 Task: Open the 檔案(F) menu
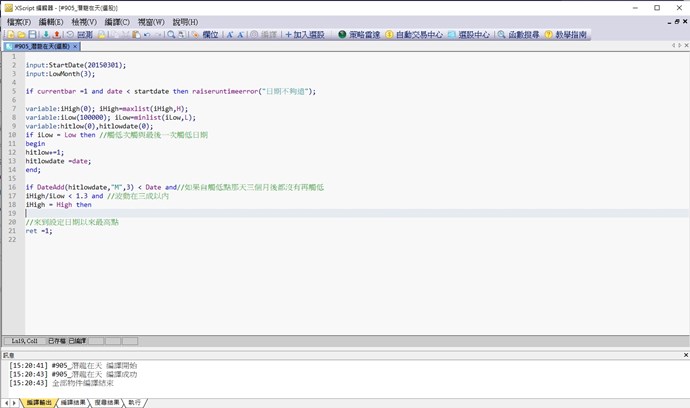pos(18,21)
